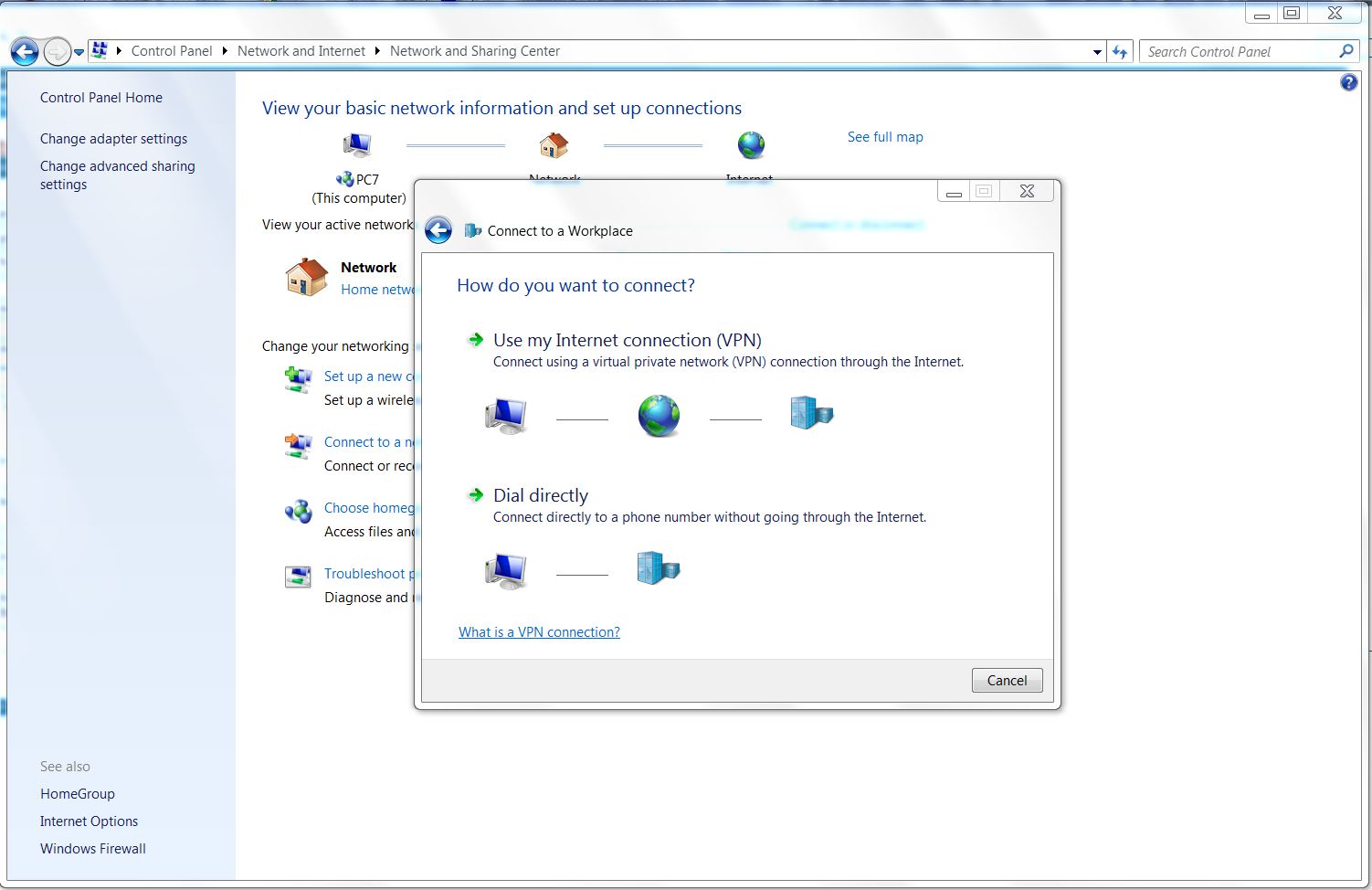Cancel the Connect to a Workplace wizard
The width and height of the screenshot is (1372, 890).
pos(1007,680)
